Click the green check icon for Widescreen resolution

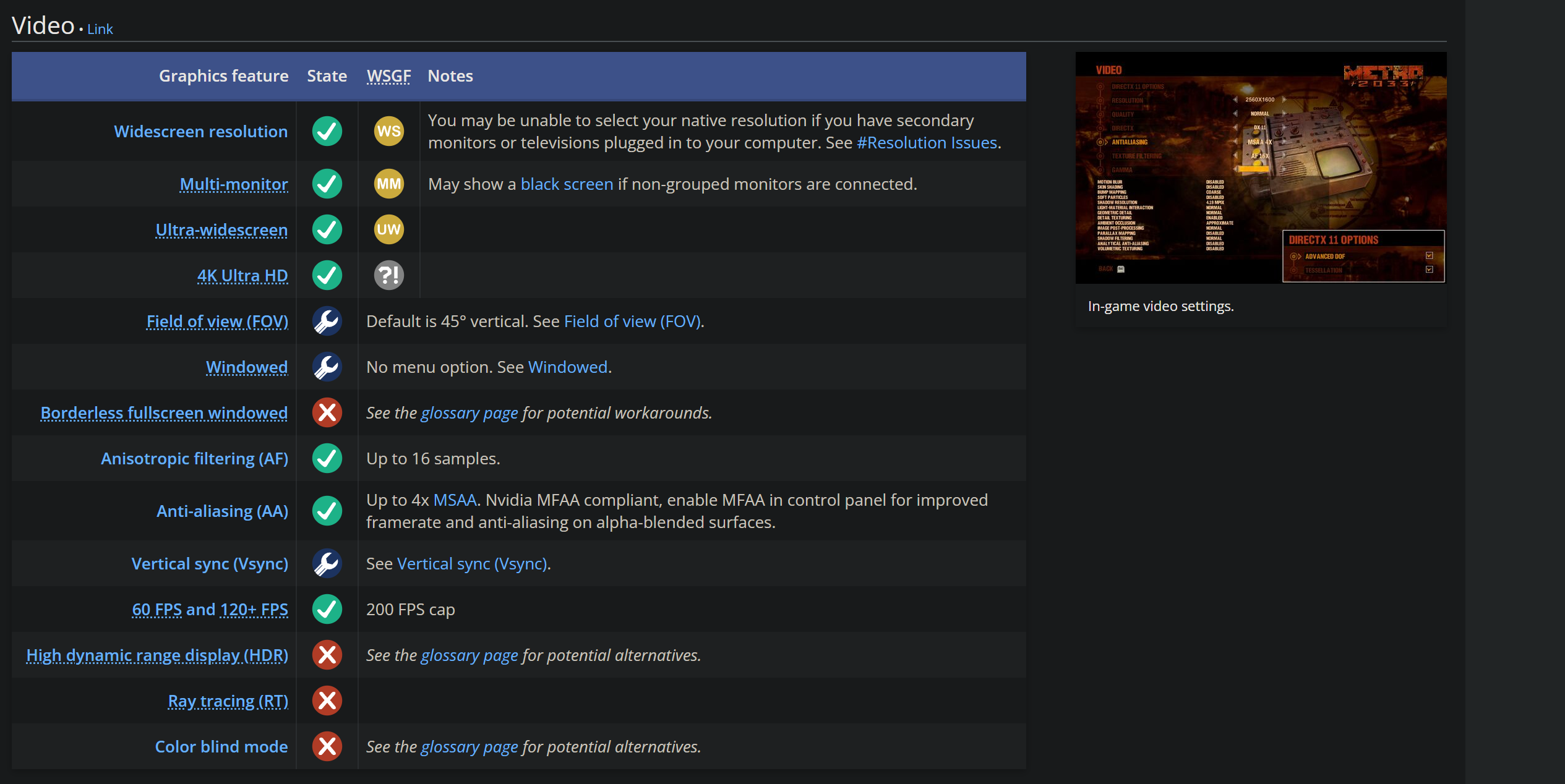327,131
